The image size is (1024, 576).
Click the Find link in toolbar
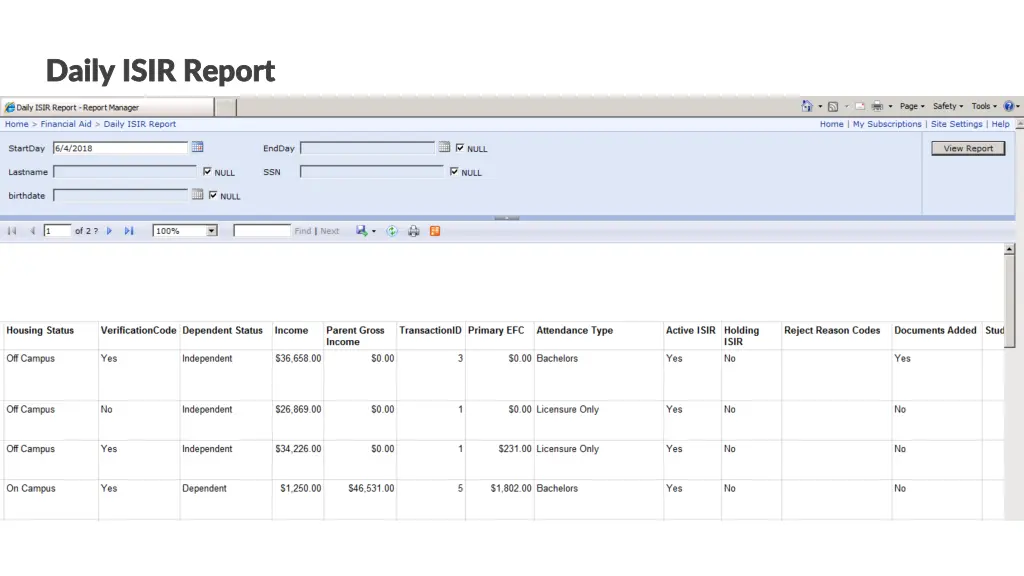point(302,231)
